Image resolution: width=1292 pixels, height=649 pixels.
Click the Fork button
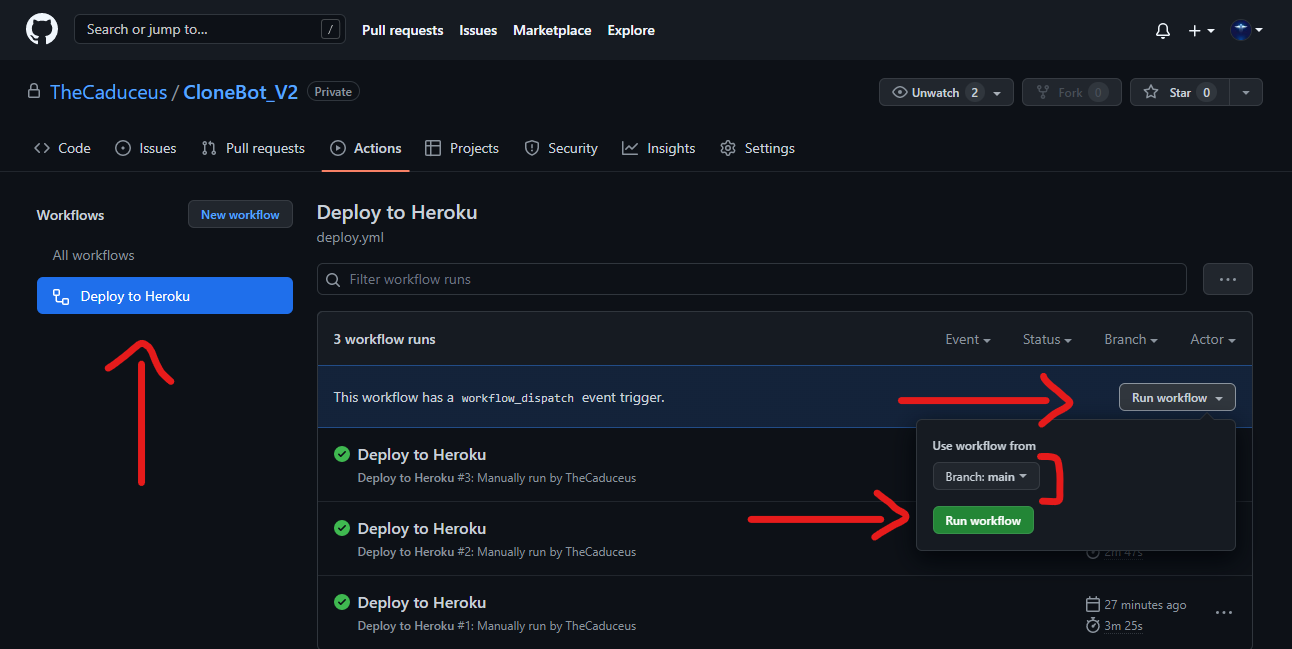[x=1071, y=92]
